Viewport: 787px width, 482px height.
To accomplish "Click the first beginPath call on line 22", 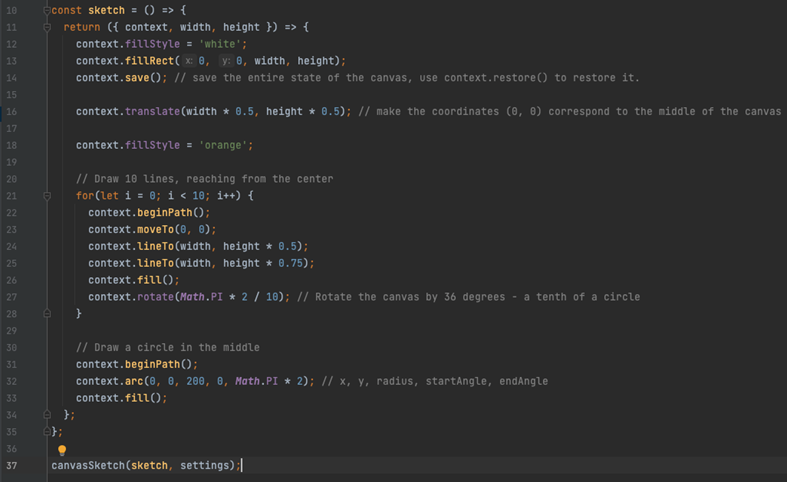I will click(x=165, y=212).
